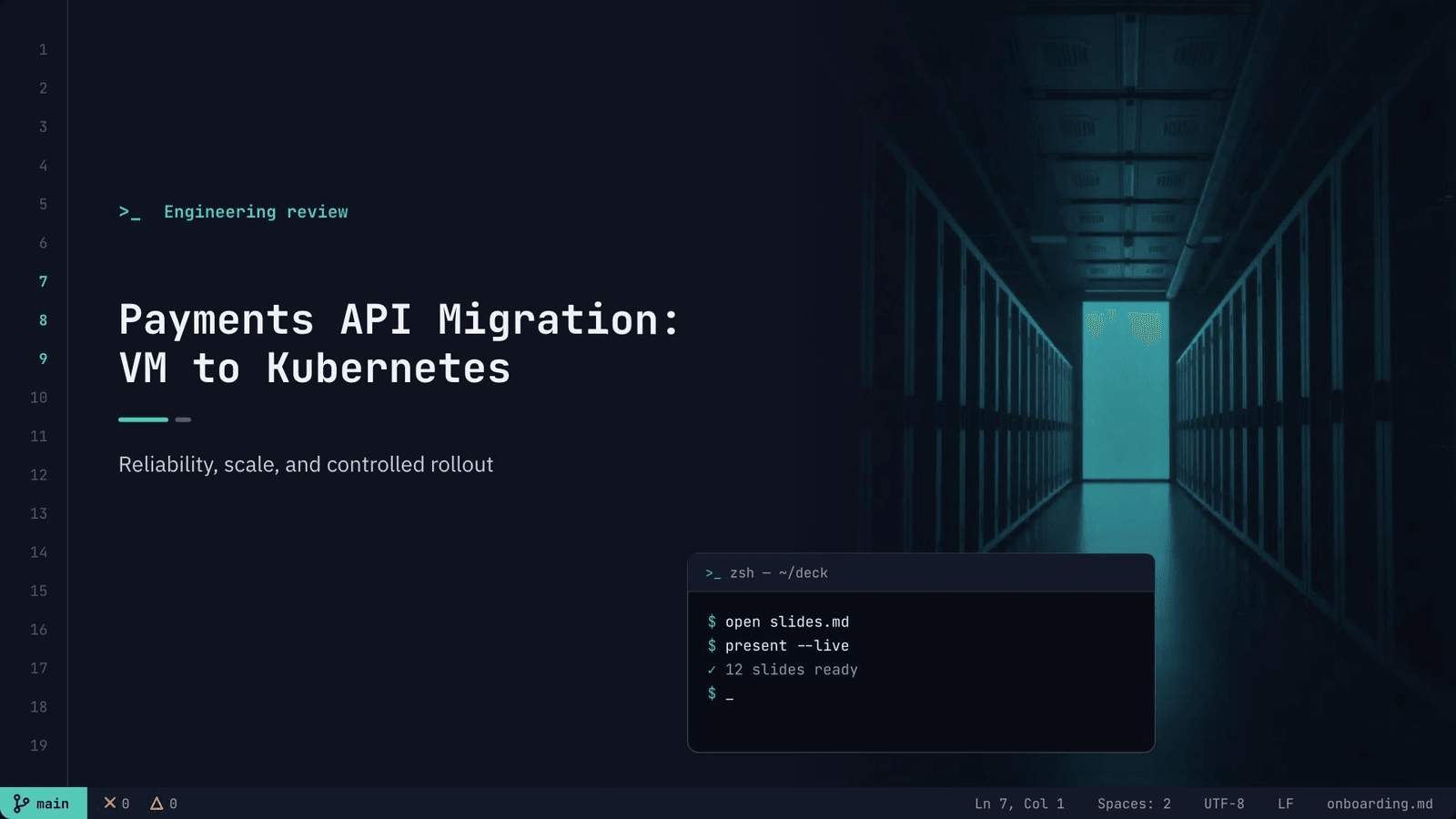Change encoding via UTF-8 entry
1456x819 pixels.
pos(1224,804)
